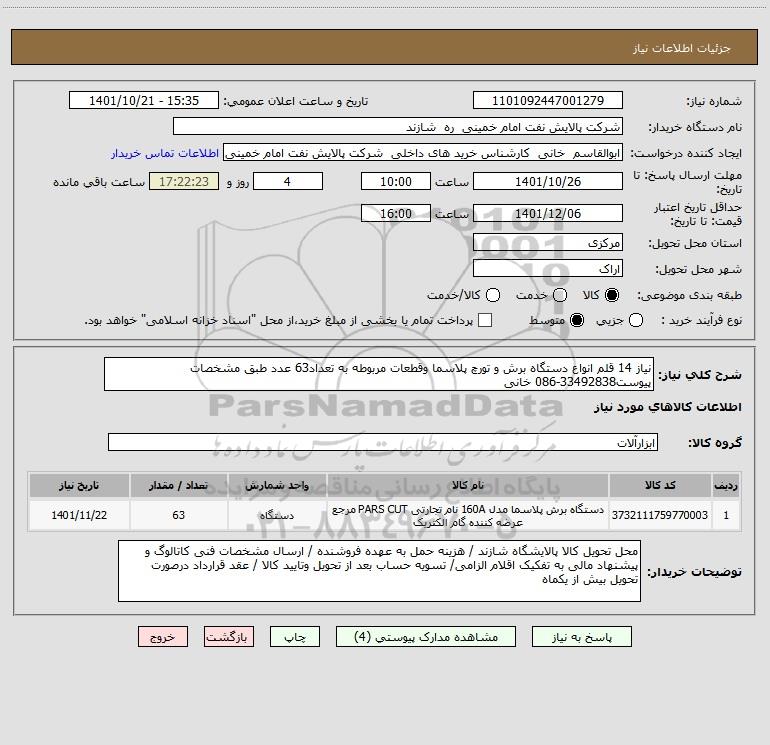Tick the Islamic treasury bonds payment checkbox
The height and width of the screenshot is (745, 770).
coord(485,320)
